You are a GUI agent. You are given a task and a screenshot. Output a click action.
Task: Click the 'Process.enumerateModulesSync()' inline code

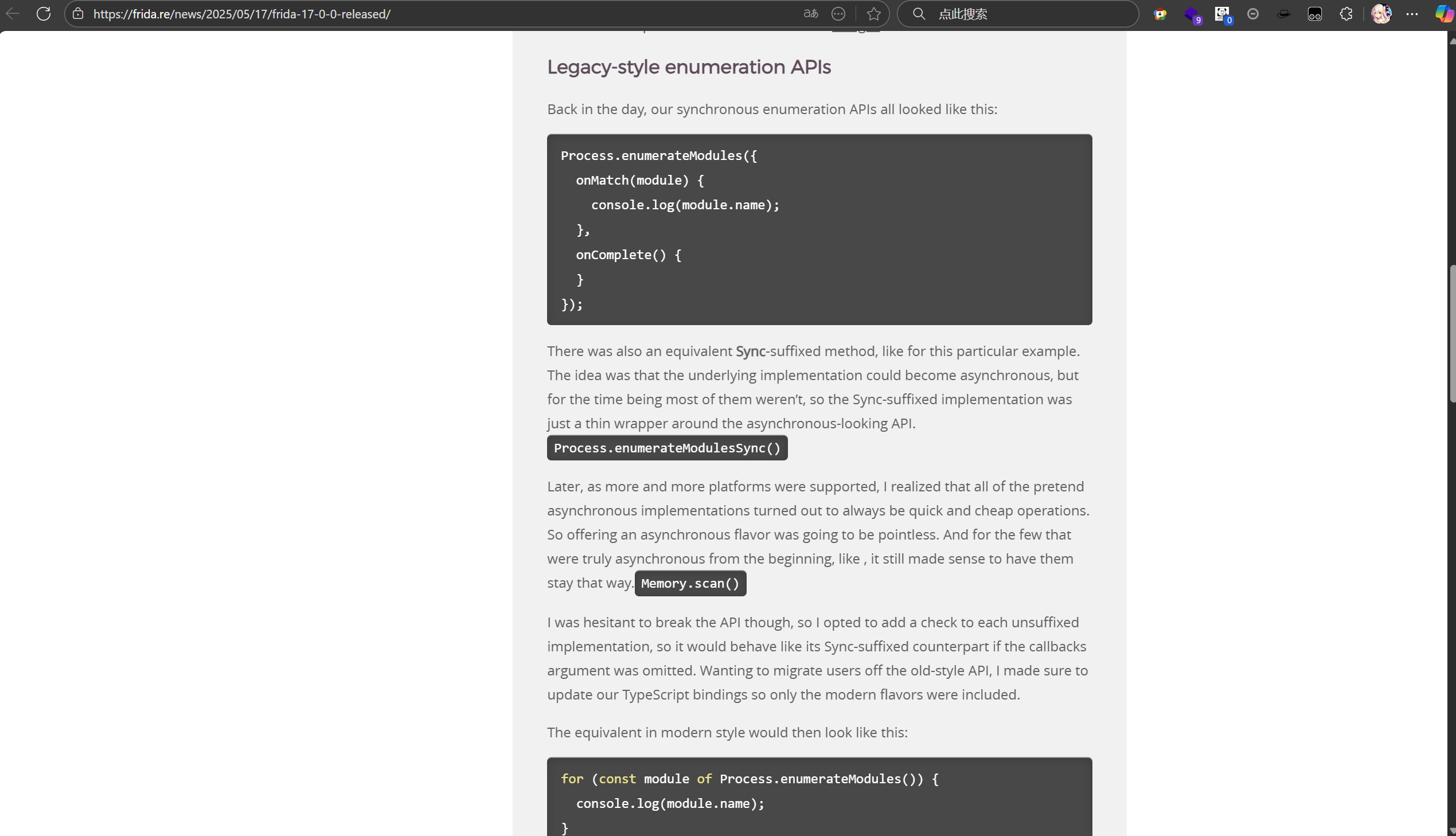pos(667,448)
